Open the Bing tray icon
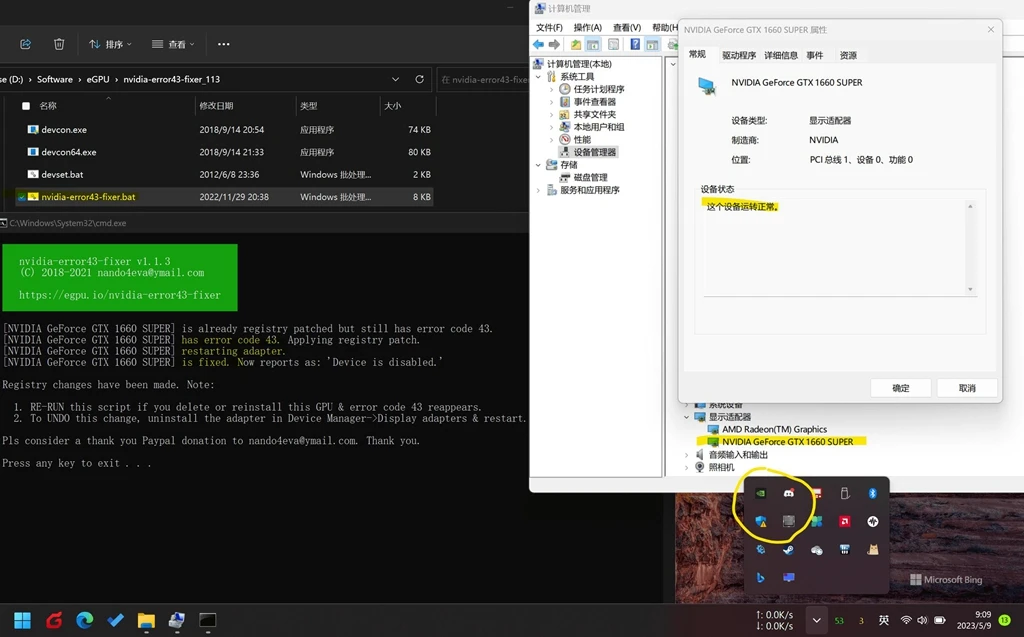Image resolution: width=1024 pixels, height=637 pixels. (x=761, y=578)
